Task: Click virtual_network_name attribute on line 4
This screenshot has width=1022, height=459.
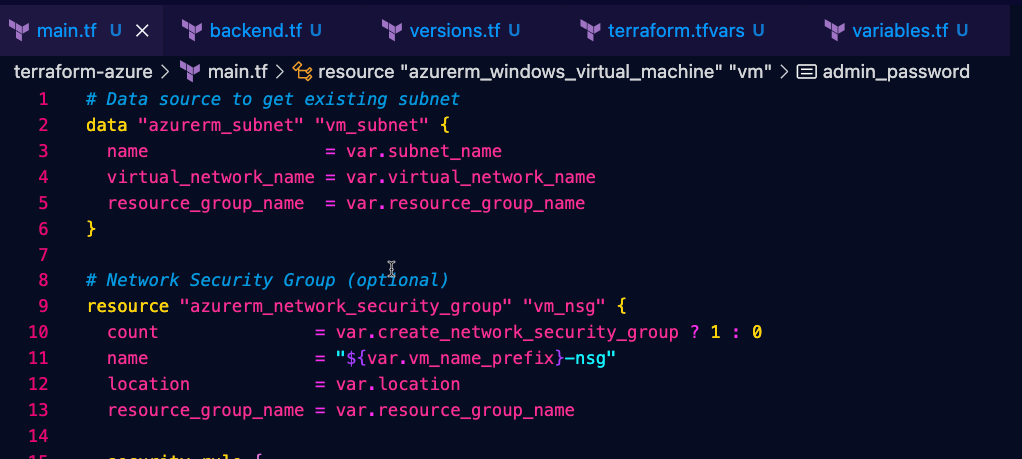Action: click(x=211, y=177)
